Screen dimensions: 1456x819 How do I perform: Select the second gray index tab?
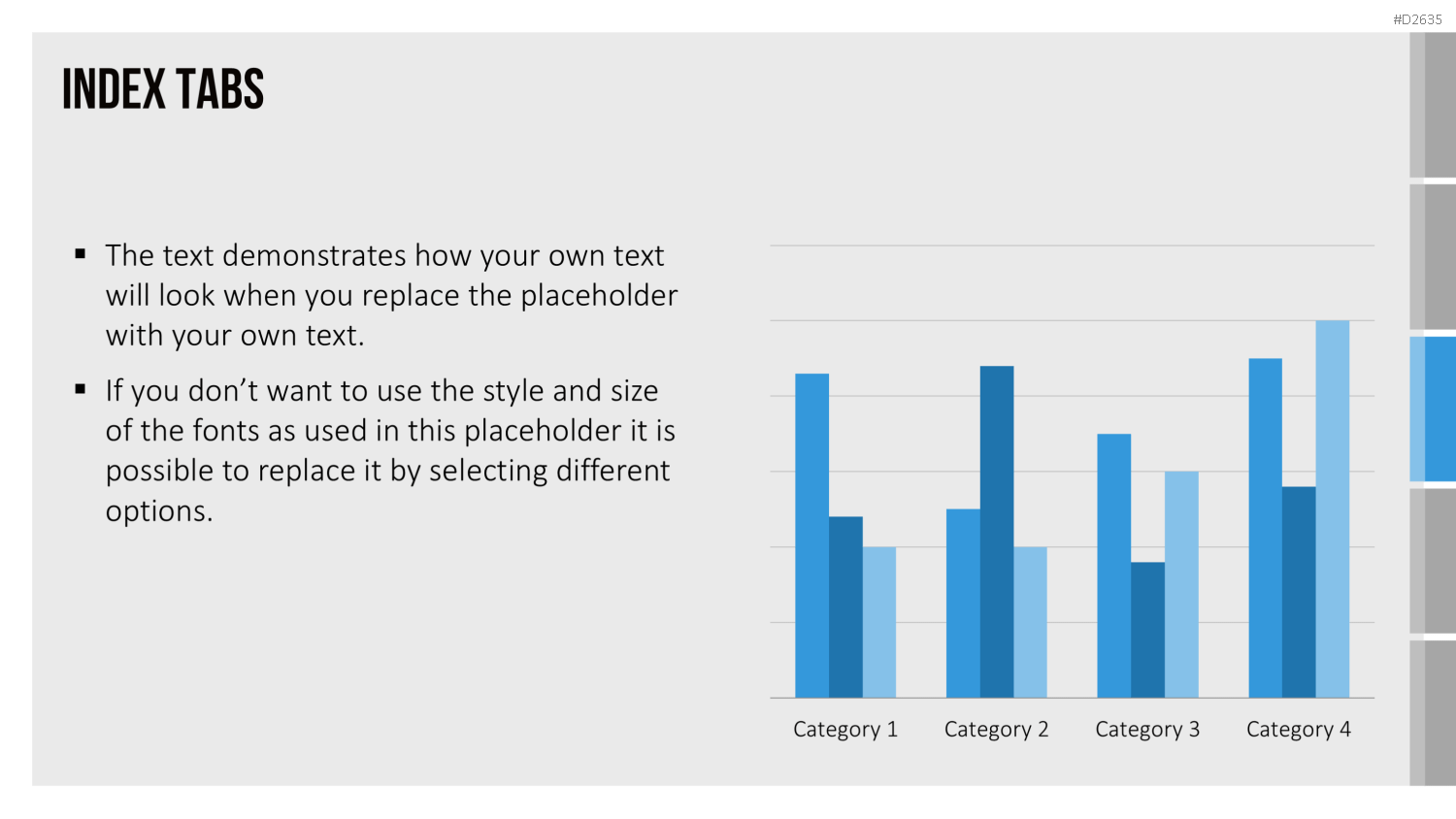[1433, 256]
